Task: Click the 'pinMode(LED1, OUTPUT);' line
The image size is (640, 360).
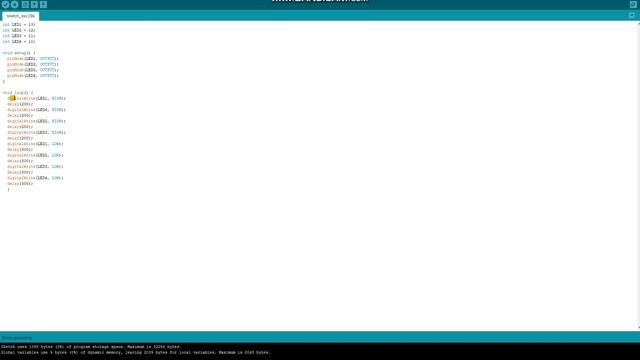Action: [33, 59]
